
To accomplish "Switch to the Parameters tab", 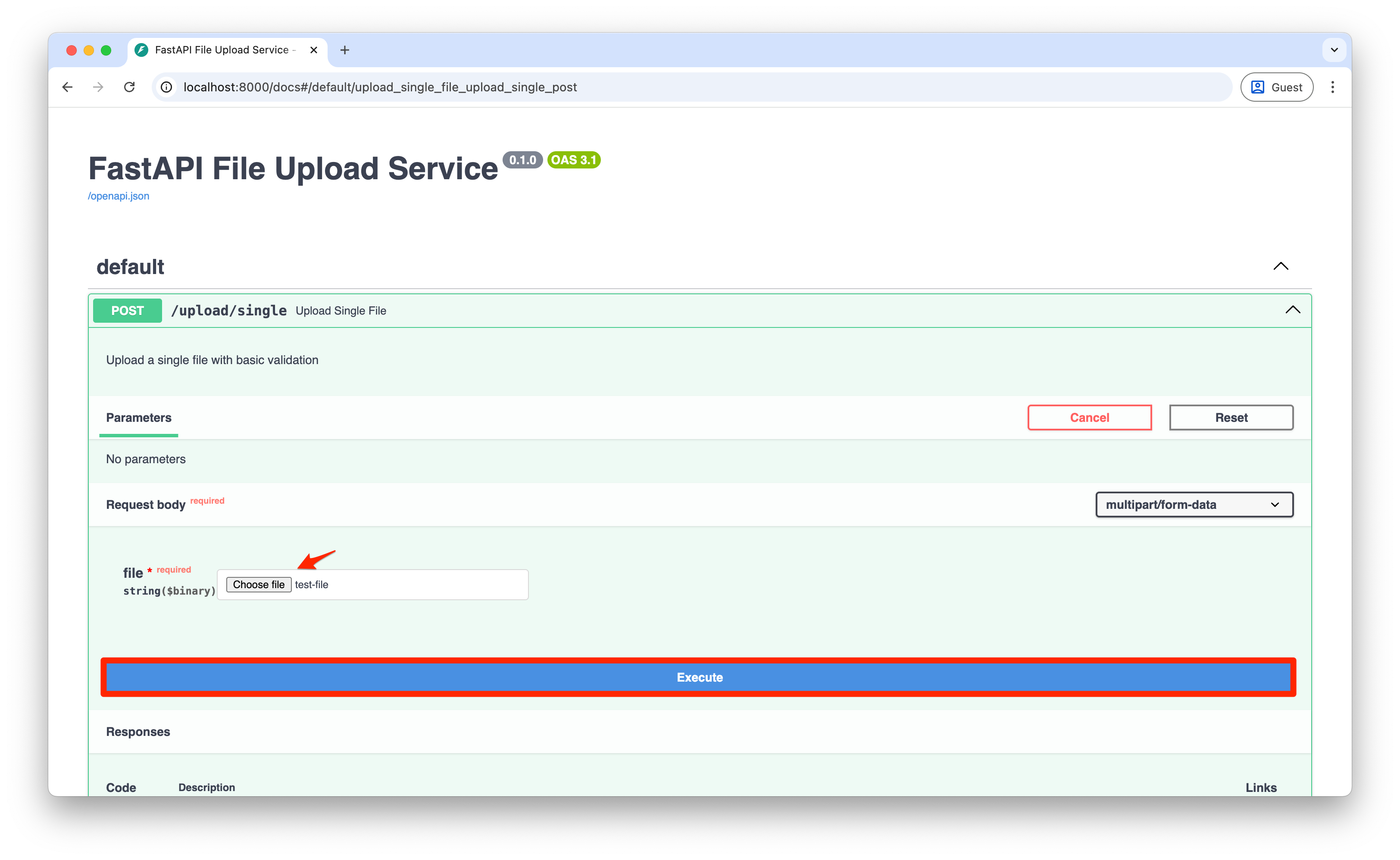I will point(138,418).
